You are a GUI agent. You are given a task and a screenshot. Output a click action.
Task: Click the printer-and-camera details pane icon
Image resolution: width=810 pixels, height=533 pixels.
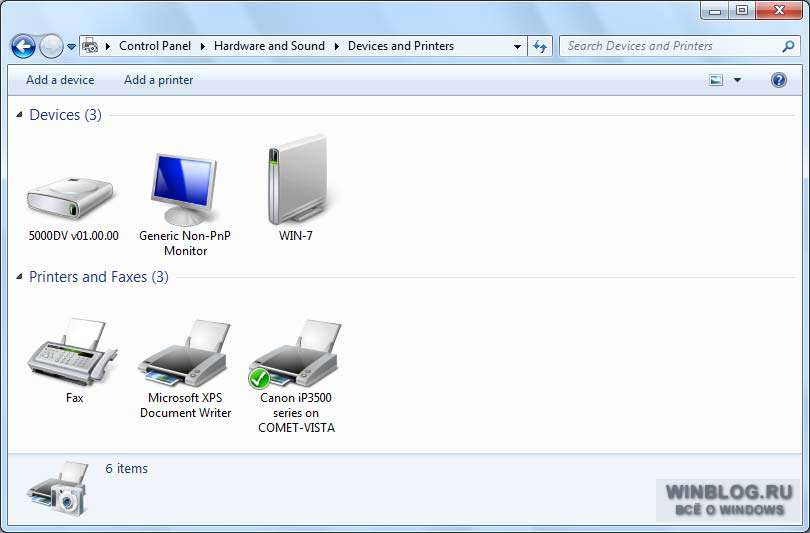59,489
